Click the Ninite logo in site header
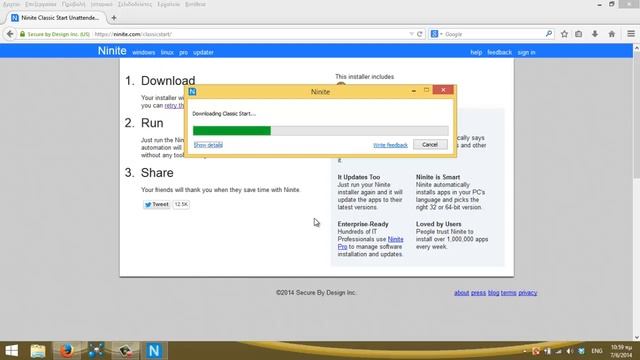Image resolution: width=640 pixels, height=360 pixels. click(112, 51)
